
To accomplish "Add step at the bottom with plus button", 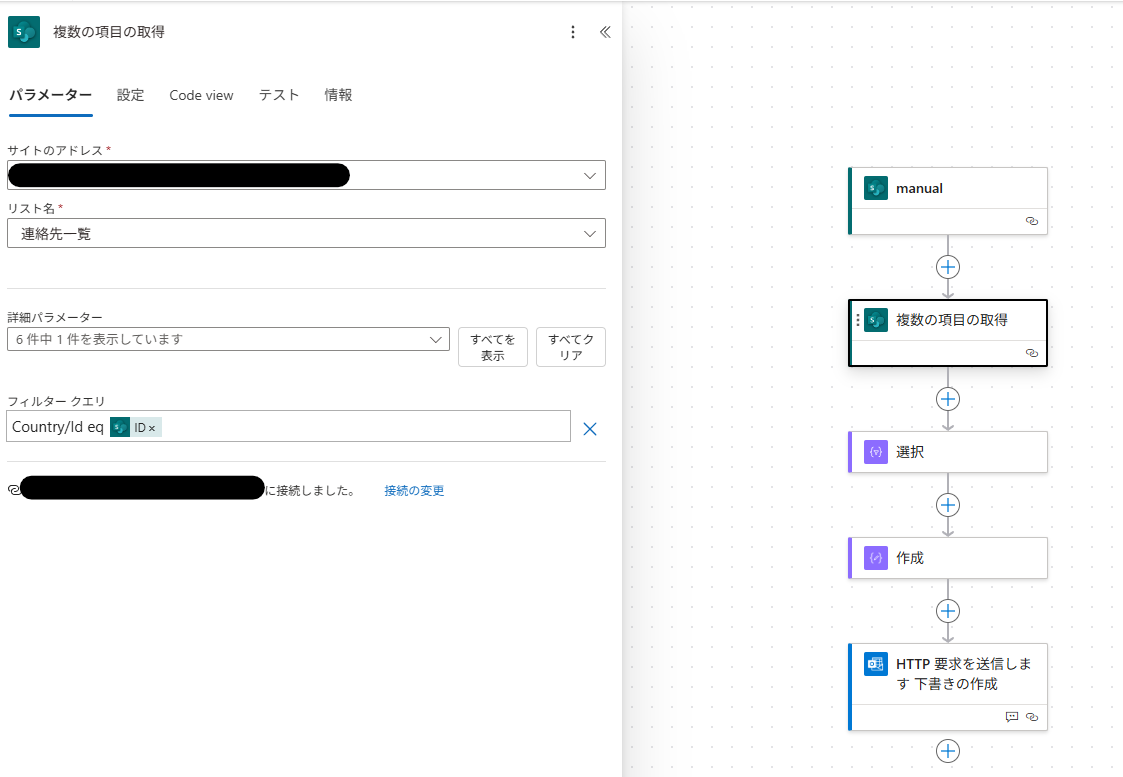I will click(948, 751).
